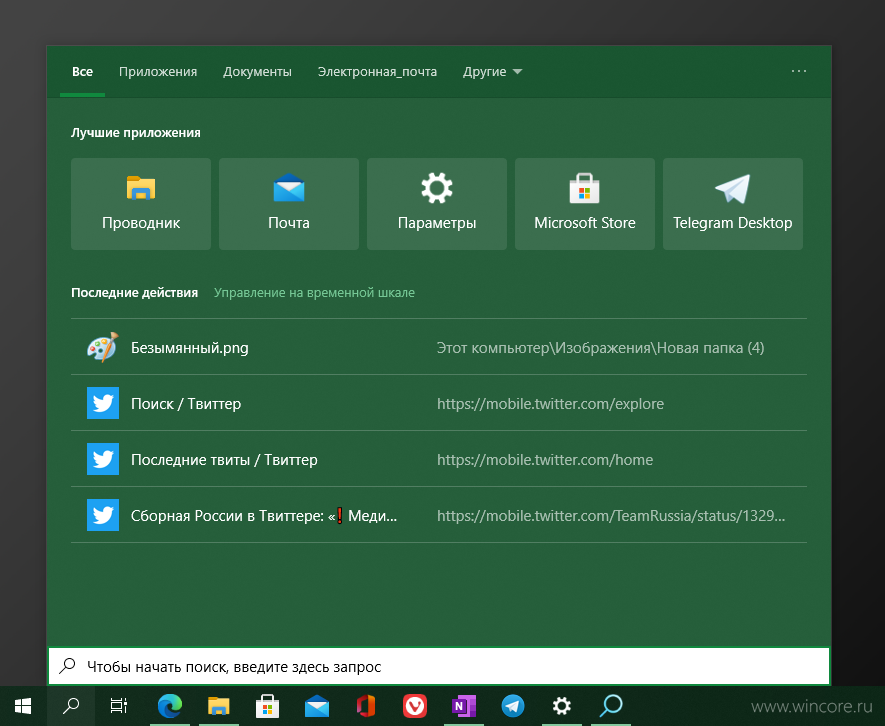Switch to the Электронная_почта tab
Viewport: 885px width, 726px height.
click(x=377, y=72)
